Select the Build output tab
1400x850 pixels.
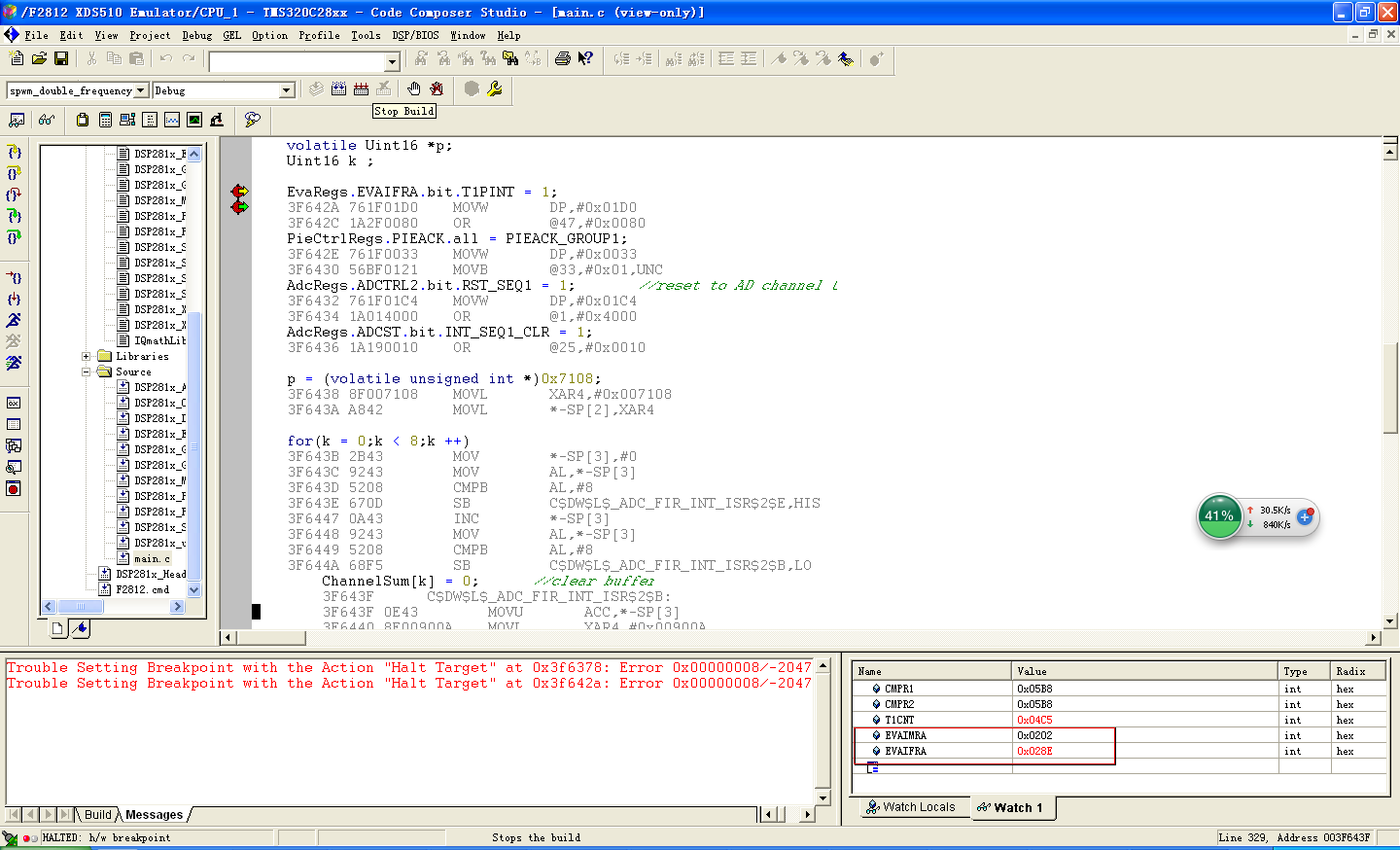(x=97, y=815)
